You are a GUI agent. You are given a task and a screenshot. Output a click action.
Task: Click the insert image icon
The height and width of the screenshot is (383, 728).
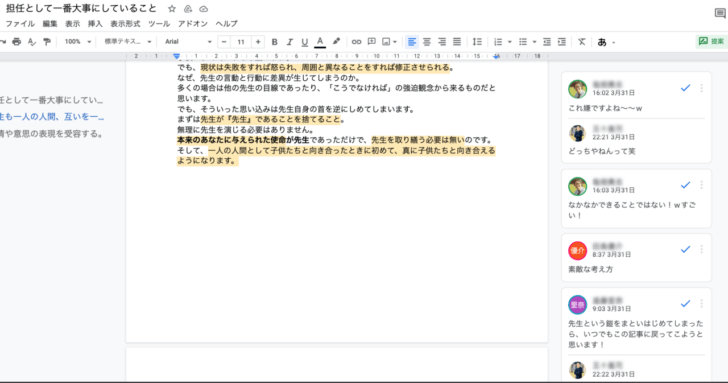[386, 42]
